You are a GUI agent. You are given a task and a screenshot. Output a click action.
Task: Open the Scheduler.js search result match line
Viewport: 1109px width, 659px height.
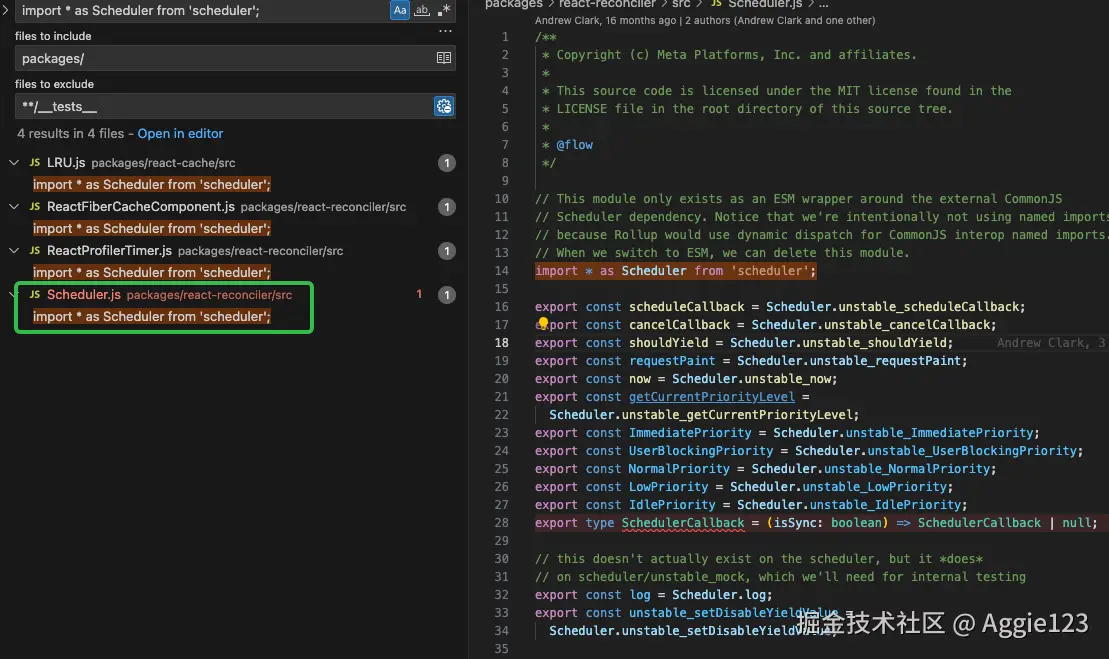[x=152, y=317]
